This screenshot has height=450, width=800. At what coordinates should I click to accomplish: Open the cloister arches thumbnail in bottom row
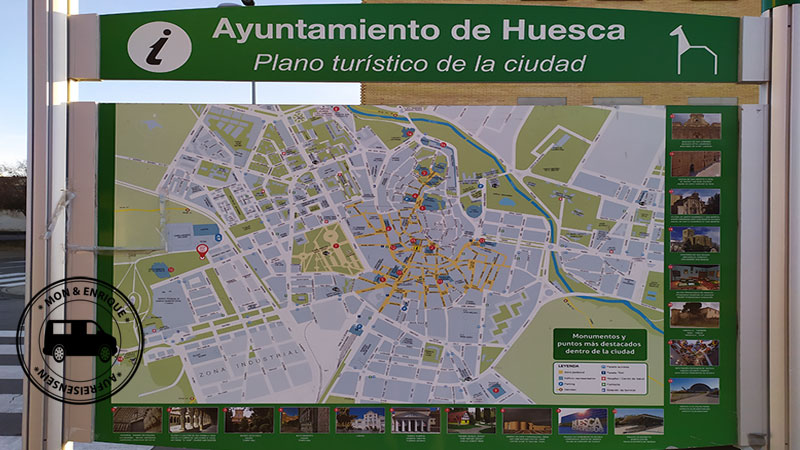point(193,420)
